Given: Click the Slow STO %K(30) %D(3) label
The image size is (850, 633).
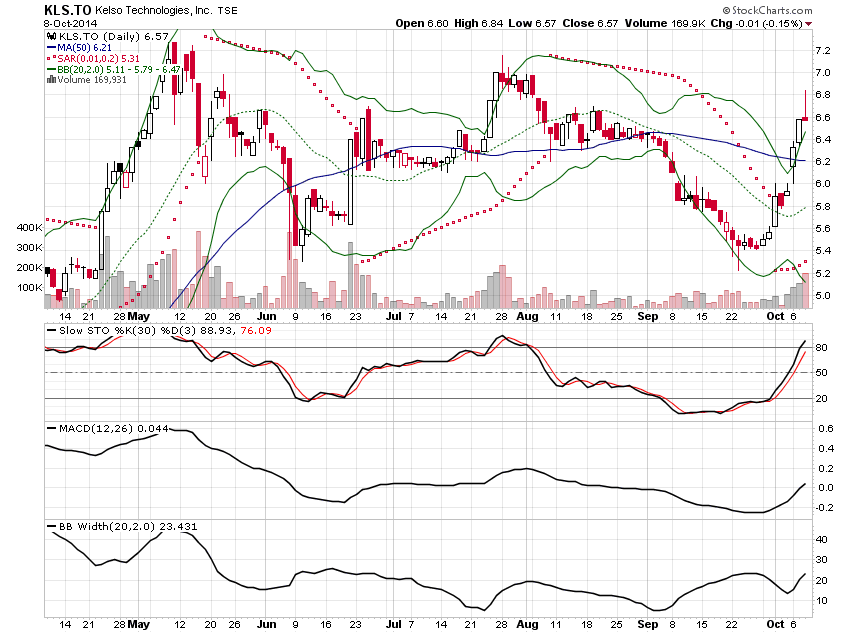Looking at the screenshot, I should [x=128, y=330].
